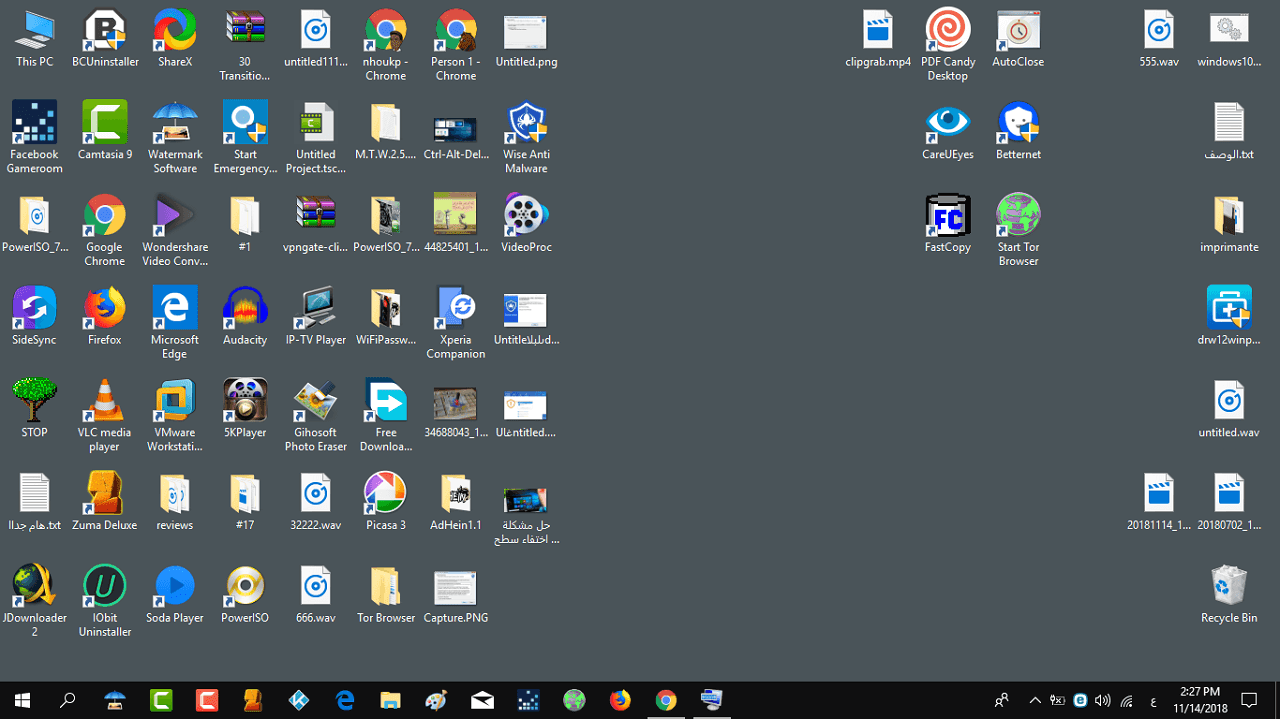Open the reviews folder
Screen dimensions: 1280x719
click(175, 503)
